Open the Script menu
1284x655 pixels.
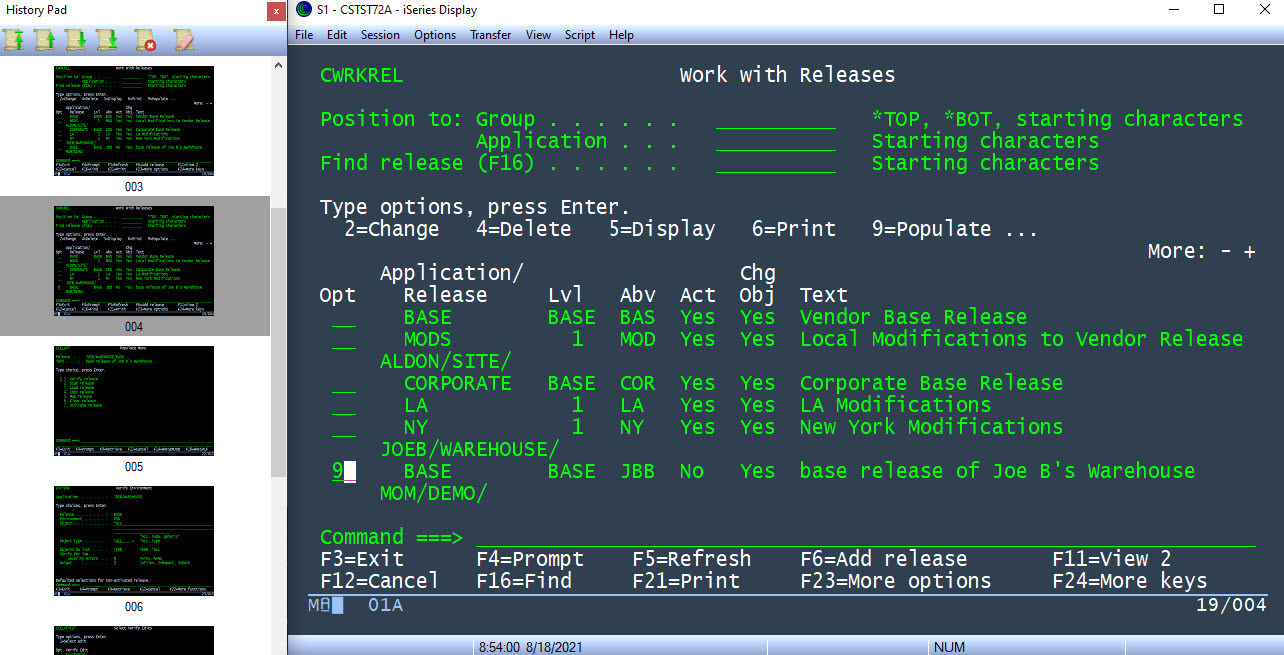tap(579, 34)
